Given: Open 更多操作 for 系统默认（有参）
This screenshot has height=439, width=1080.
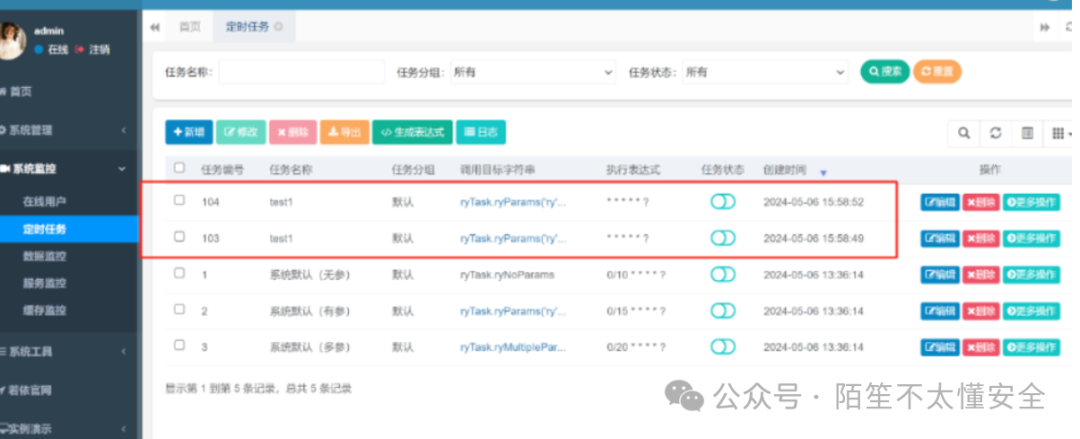Looking at the screenshot, I should point(1031,311).
